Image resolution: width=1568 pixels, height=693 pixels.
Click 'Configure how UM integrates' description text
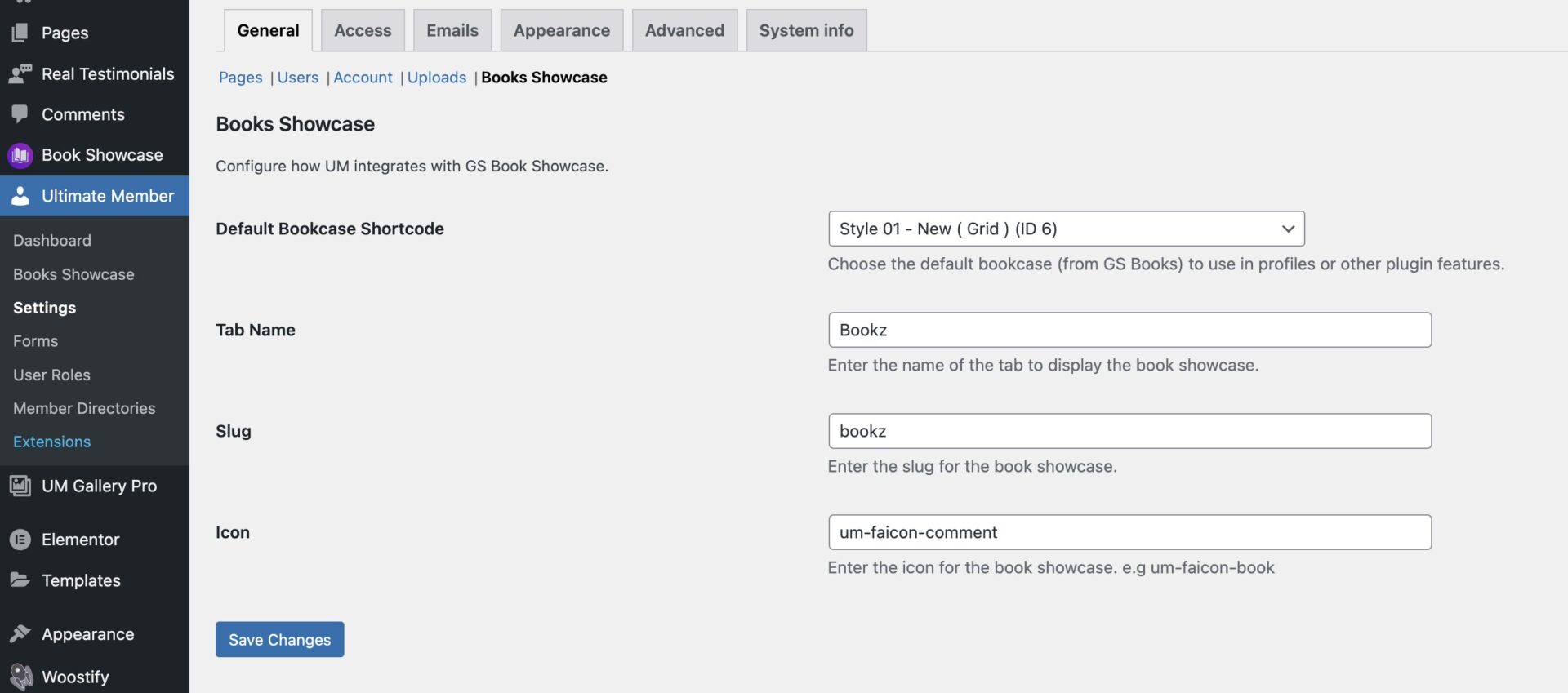click(412, 166)
